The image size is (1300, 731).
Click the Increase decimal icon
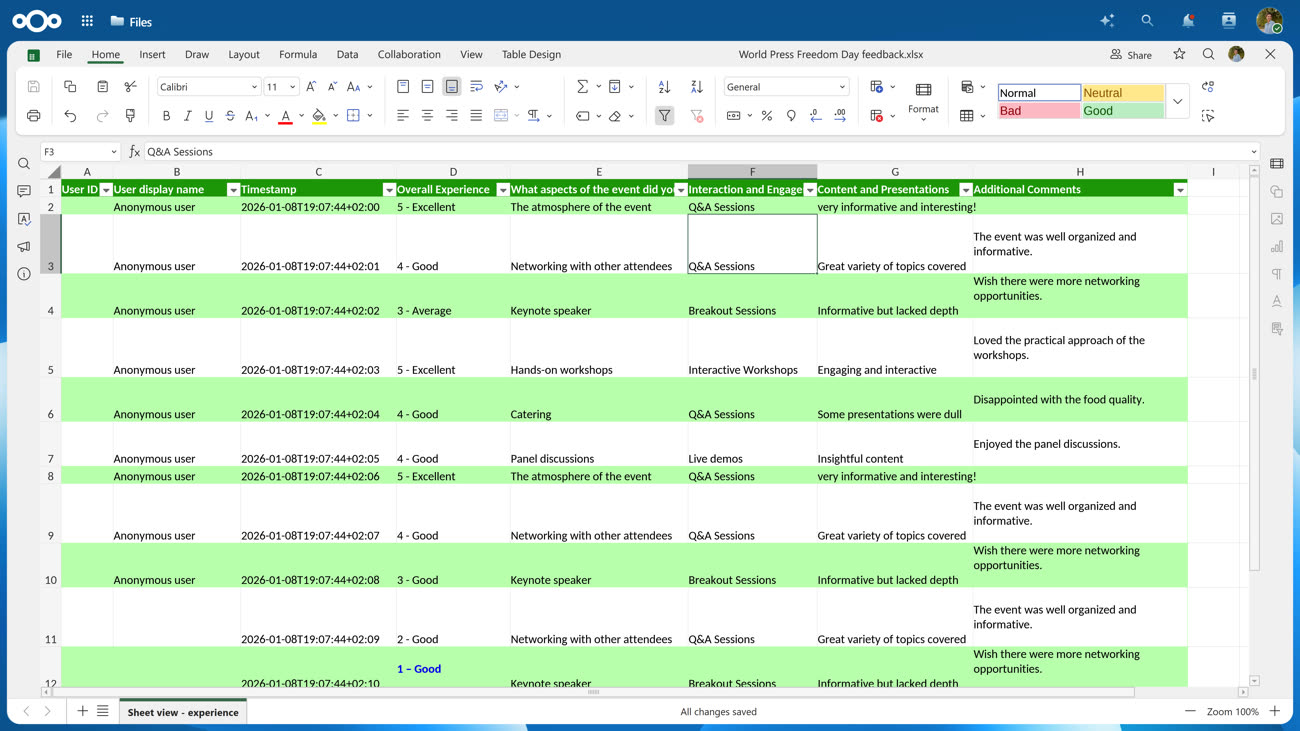pos(840,116)
